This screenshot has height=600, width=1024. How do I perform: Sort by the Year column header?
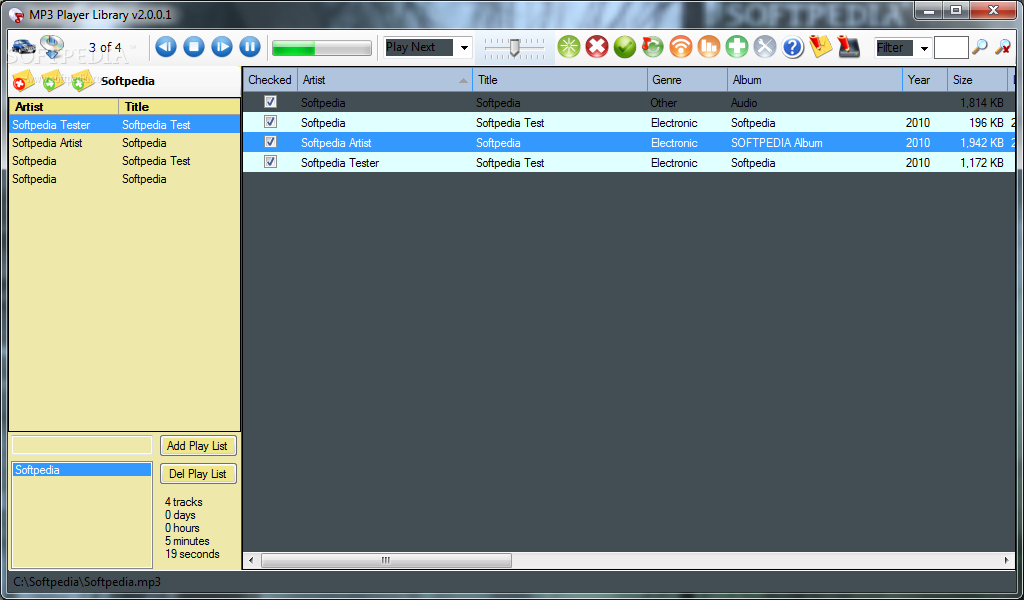(925, 80)
